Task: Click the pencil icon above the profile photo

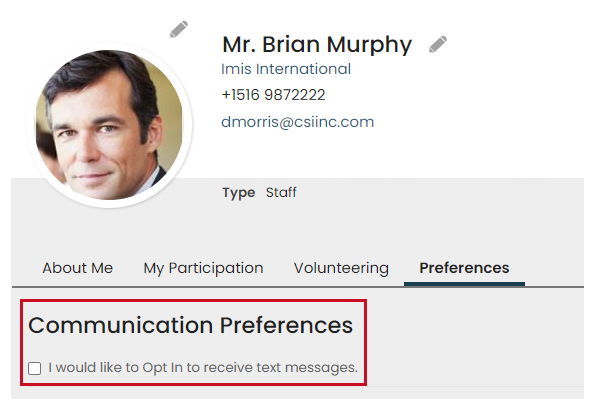Action: pos(178,29)
